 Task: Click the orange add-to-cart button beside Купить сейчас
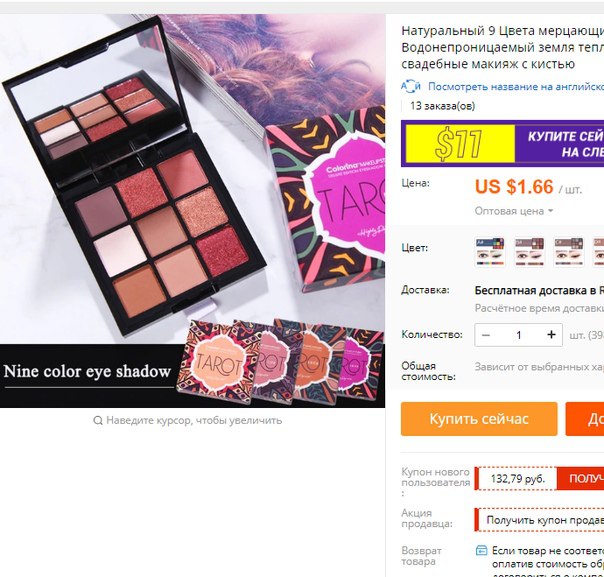[585, 419]
